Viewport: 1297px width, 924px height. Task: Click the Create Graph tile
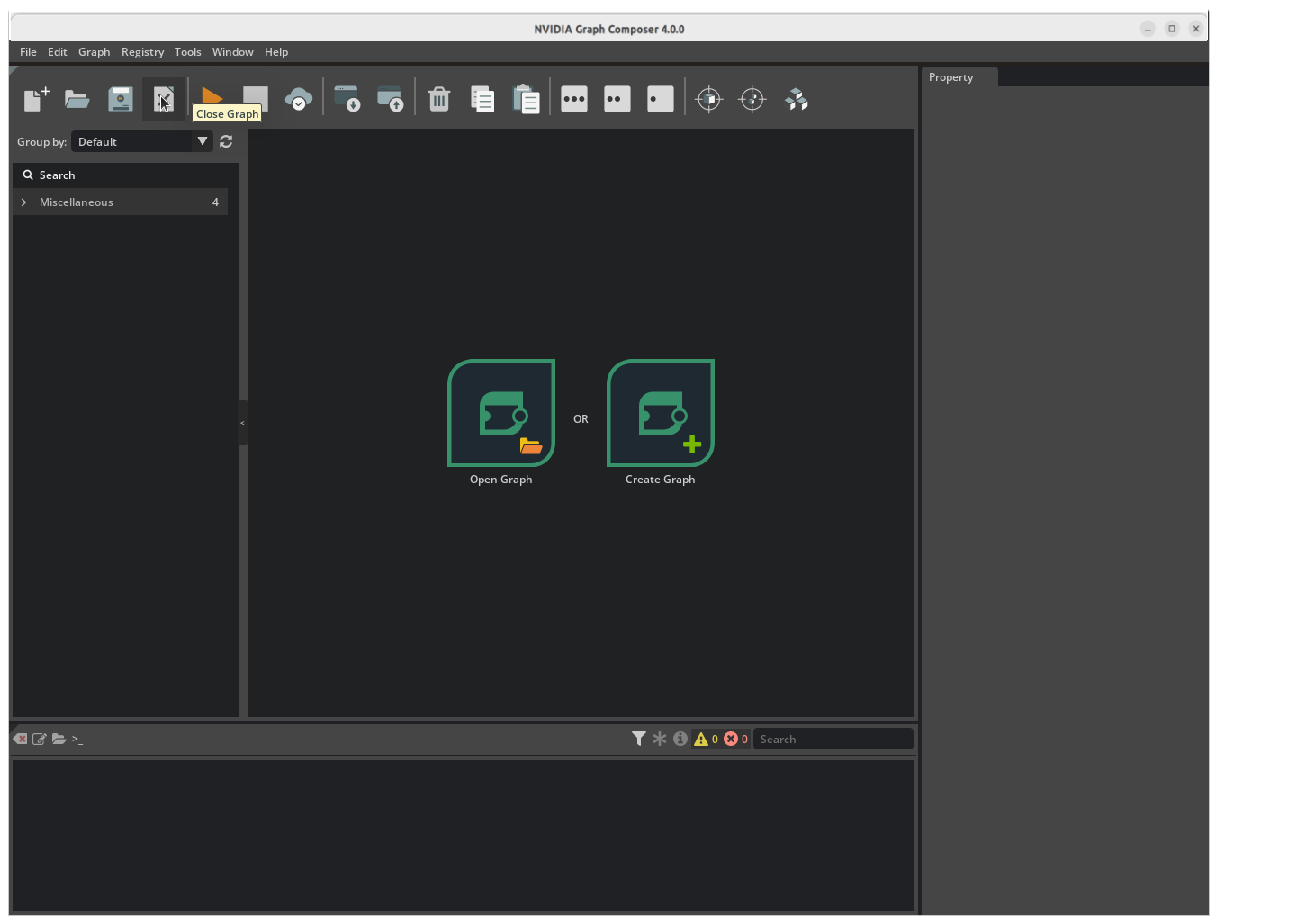click(x=660, y=414)
